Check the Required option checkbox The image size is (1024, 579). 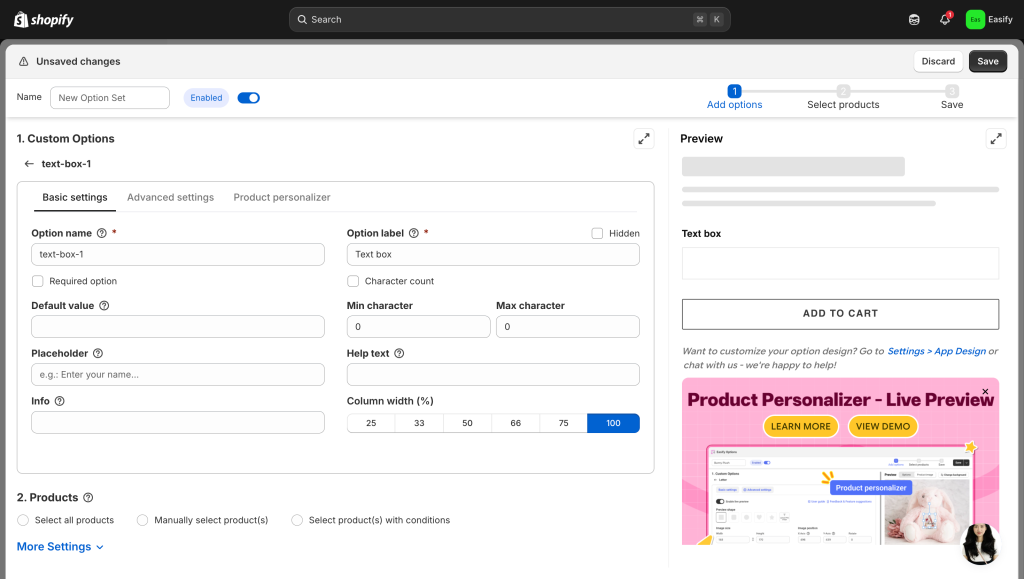point(38,281)
